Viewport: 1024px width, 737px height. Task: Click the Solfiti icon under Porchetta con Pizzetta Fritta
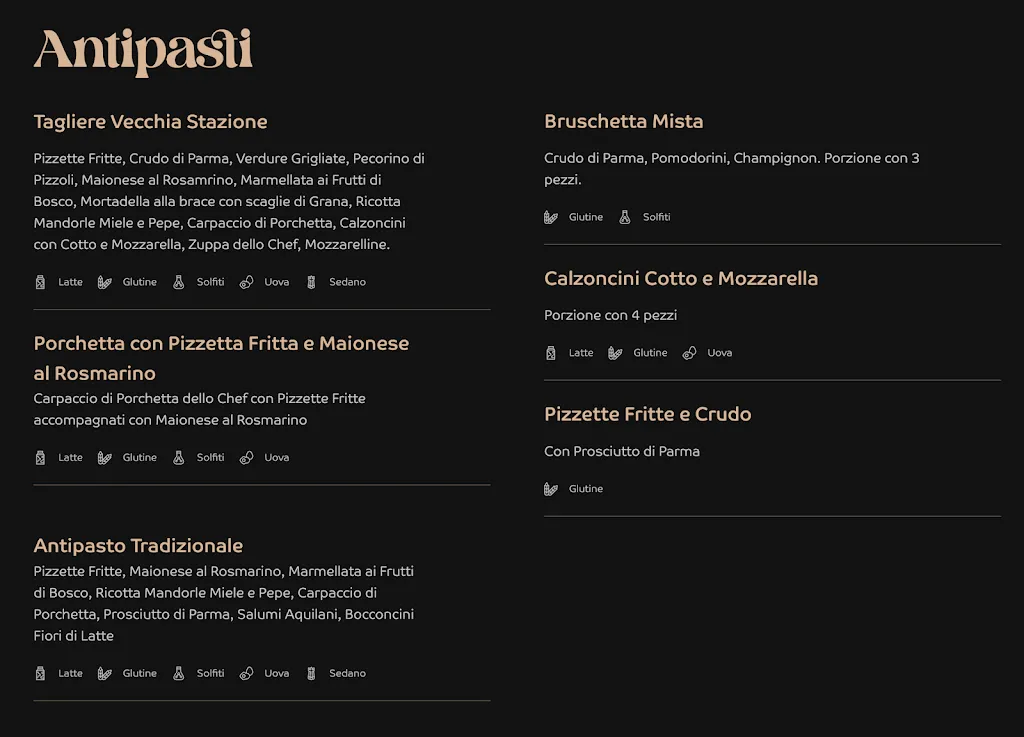pos(179,458)
